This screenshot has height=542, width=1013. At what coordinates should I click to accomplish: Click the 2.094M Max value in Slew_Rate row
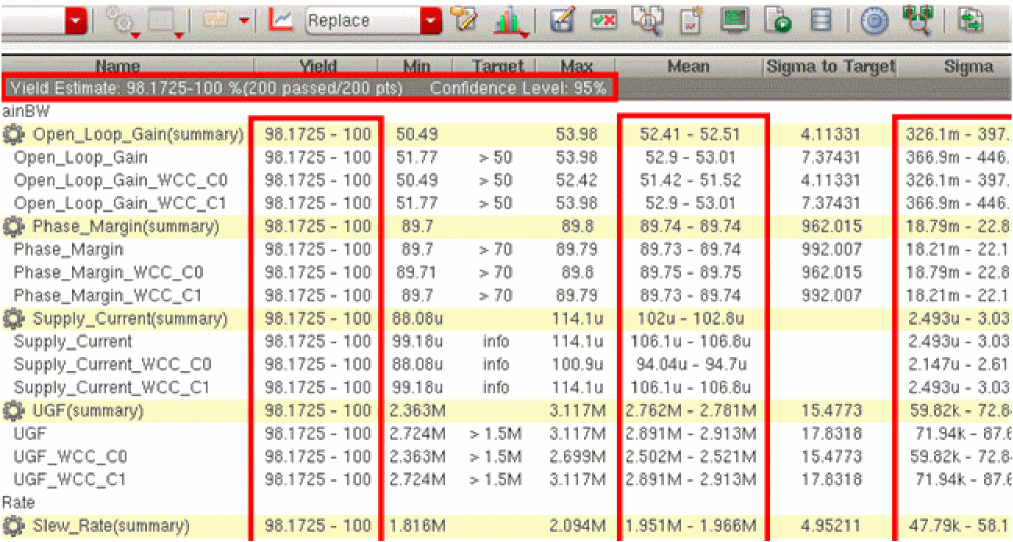click(x=577, y=526)
